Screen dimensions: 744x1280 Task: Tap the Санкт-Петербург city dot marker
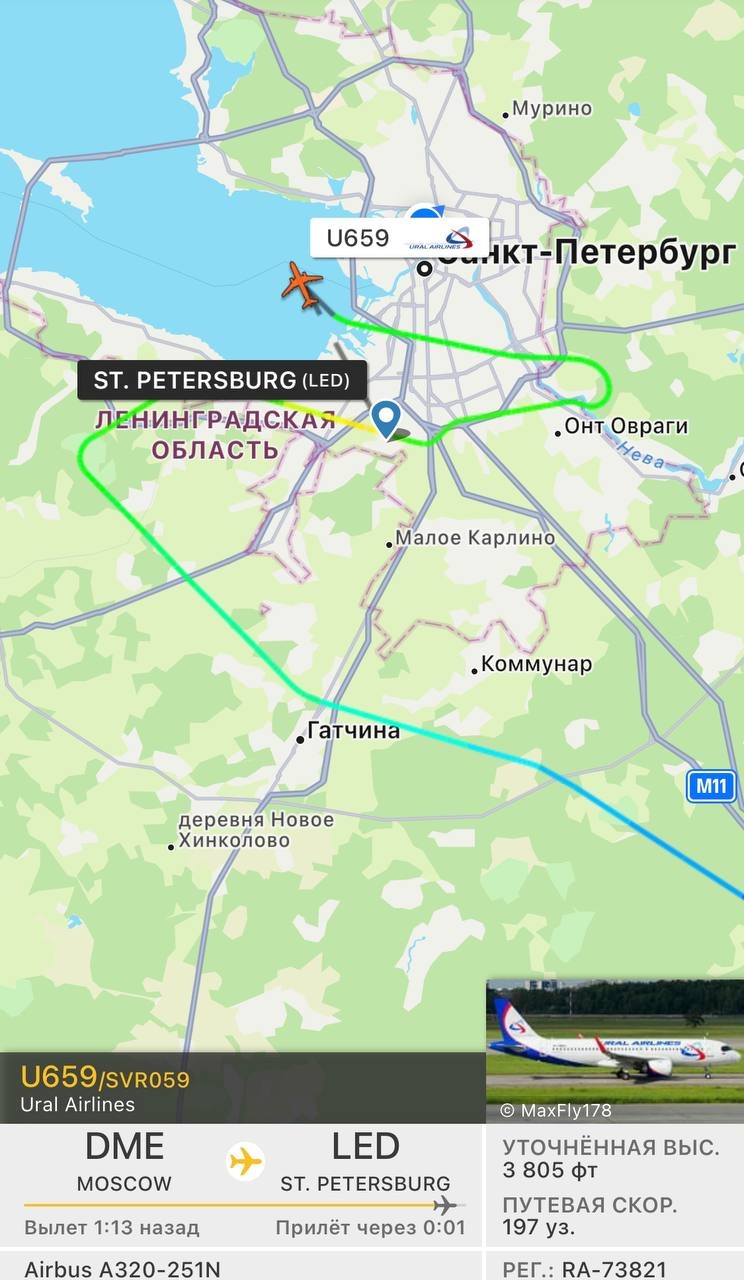click(x=424, y=267)
